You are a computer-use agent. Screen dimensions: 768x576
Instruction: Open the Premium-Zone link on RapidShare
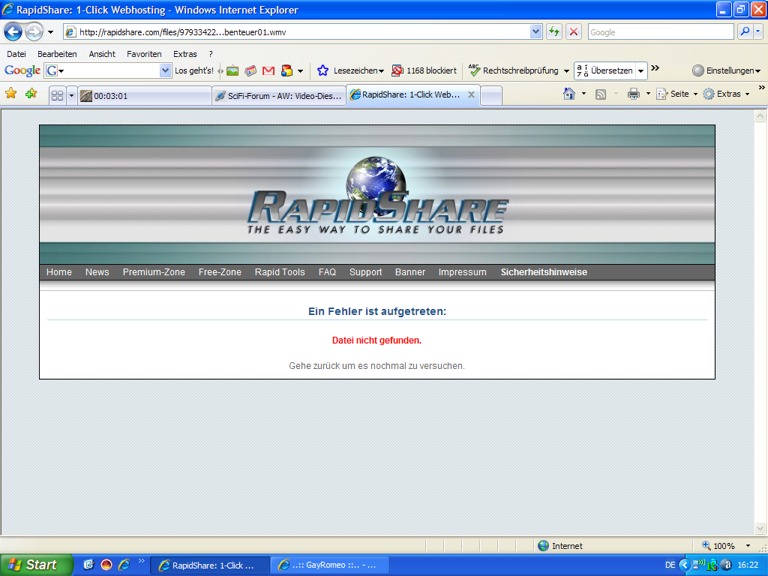click(153, 272)
